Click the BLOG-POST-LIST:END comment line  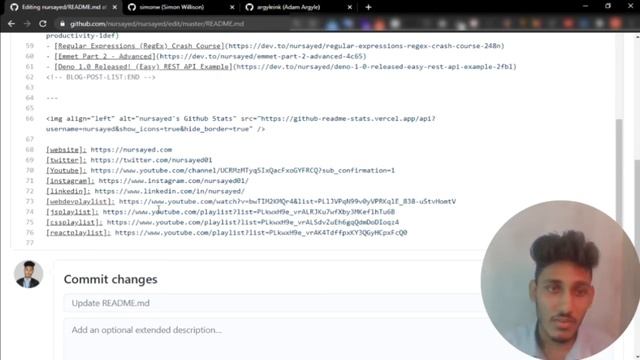click(101, 77)
